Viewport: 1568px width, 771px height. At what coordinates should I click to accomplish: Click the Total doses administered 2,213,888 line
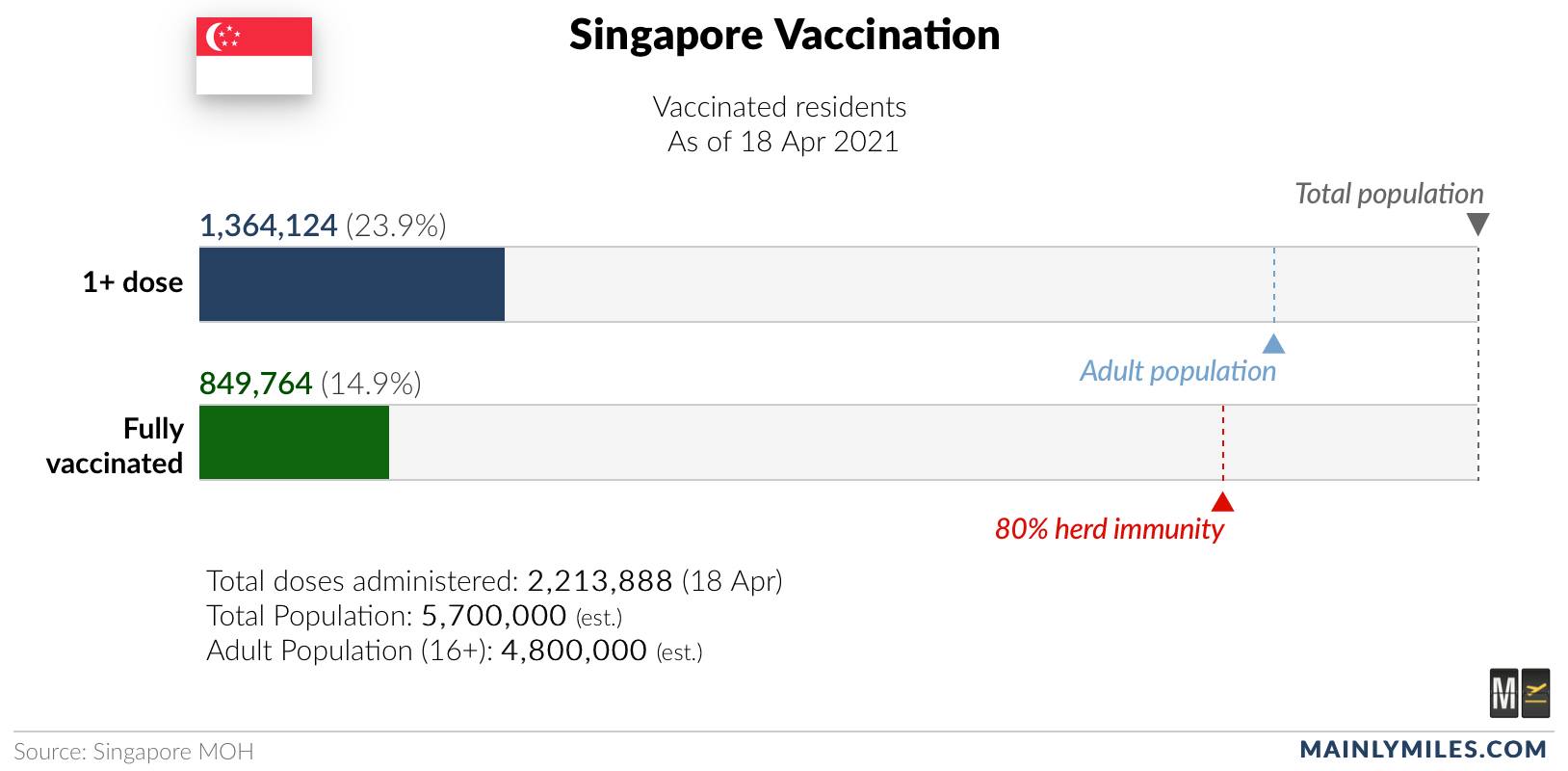[494, 581]
